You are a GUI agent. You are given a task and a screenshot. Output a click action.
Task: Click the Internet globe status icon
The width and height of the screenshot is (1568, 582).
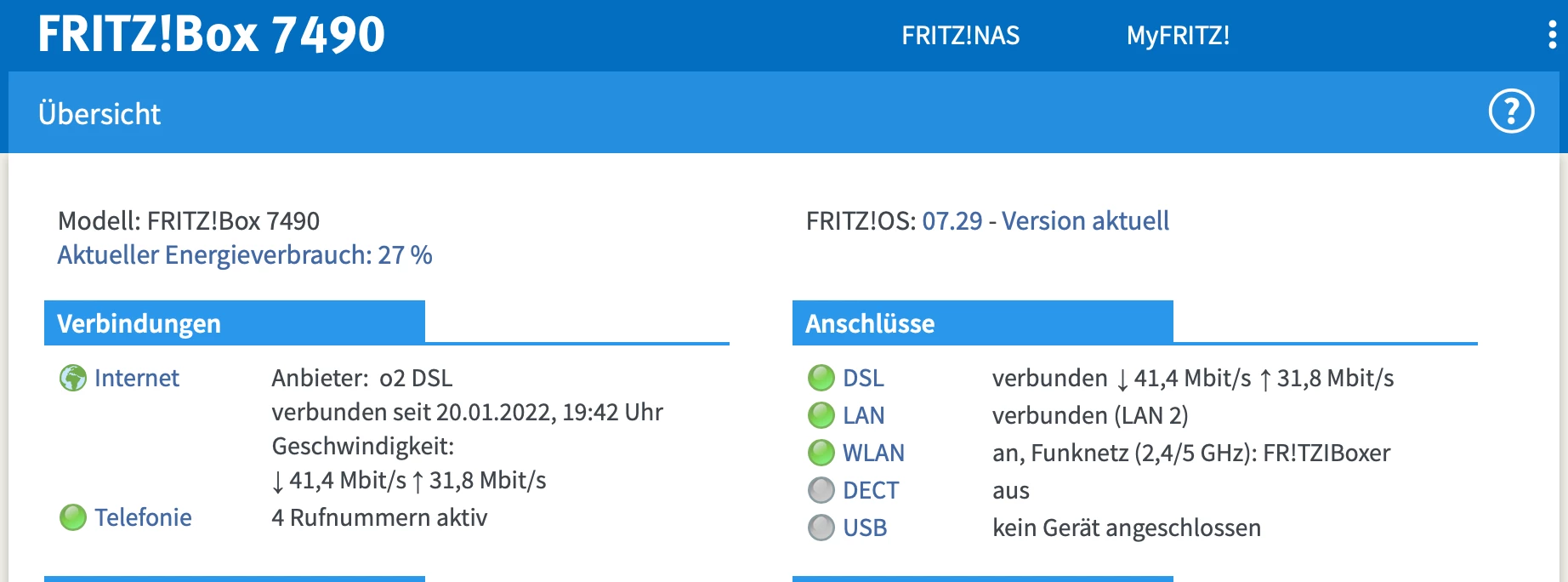pyautogui.click(x=73, y=378)
